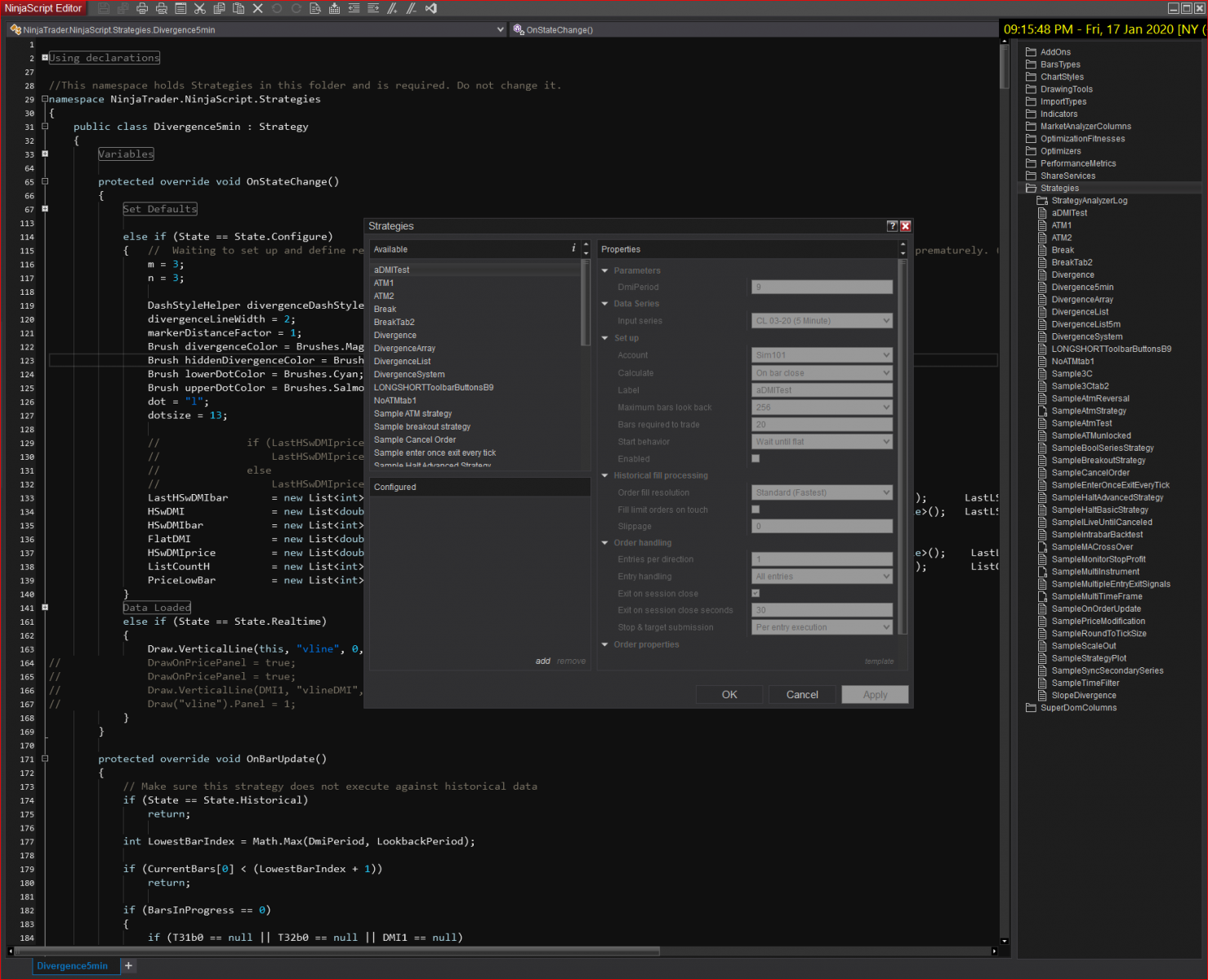Click the Compile icon in the toolbar
1208x980 pixels.
[x=335, y=8]
